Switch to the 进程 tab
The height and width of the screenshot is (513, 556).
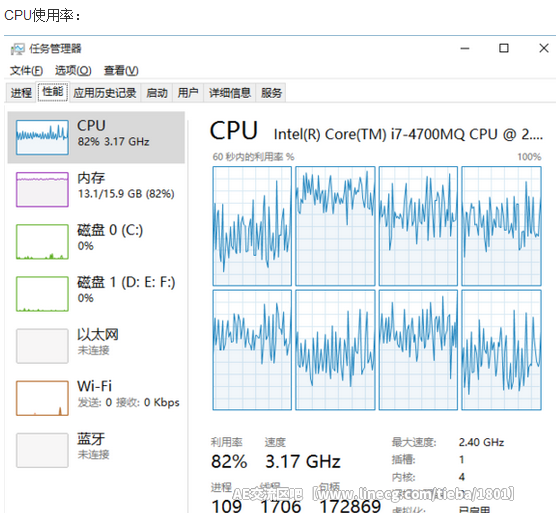click(21, 93)
